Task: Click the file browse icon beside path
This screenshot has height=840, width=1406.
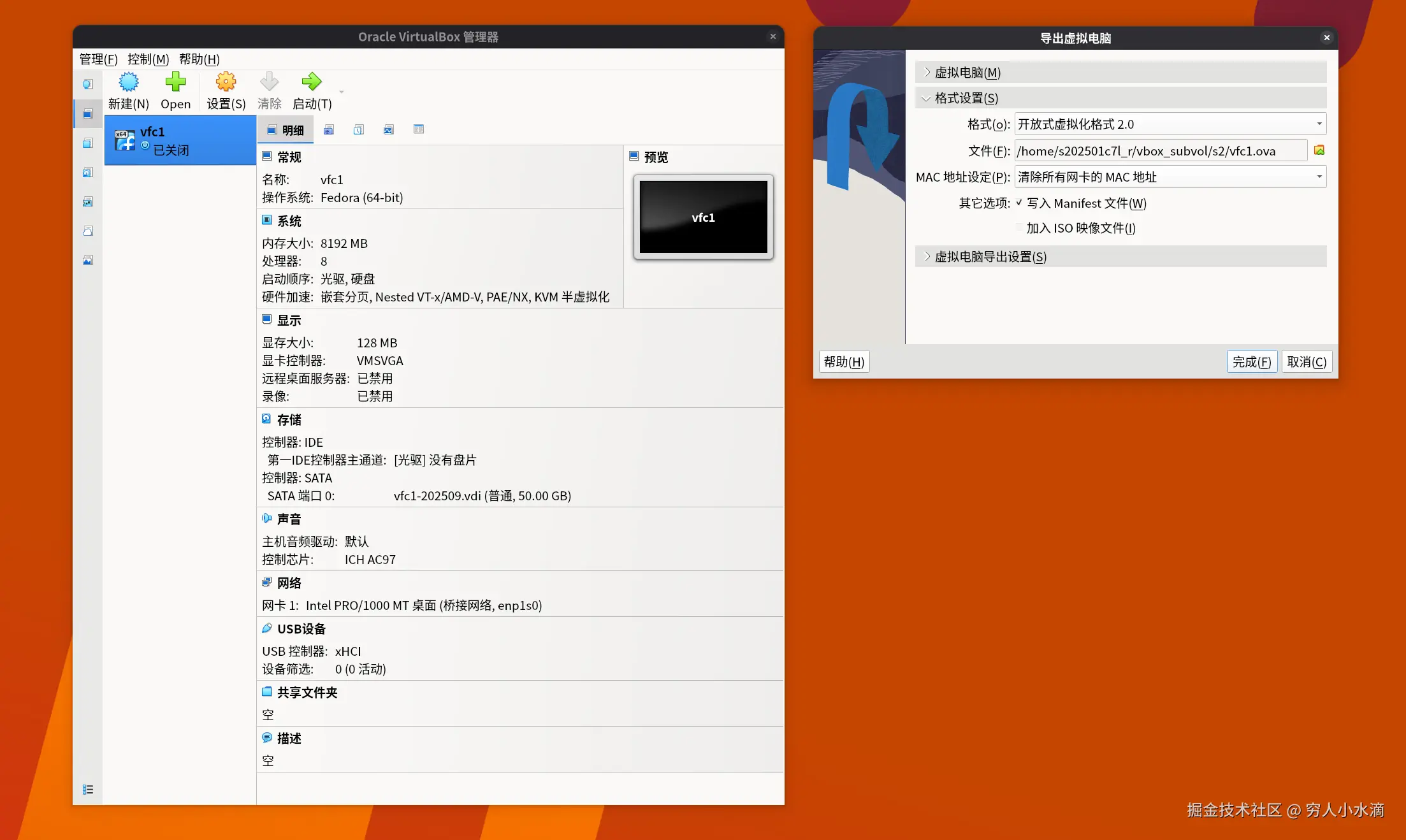Action: point(1319,150)
